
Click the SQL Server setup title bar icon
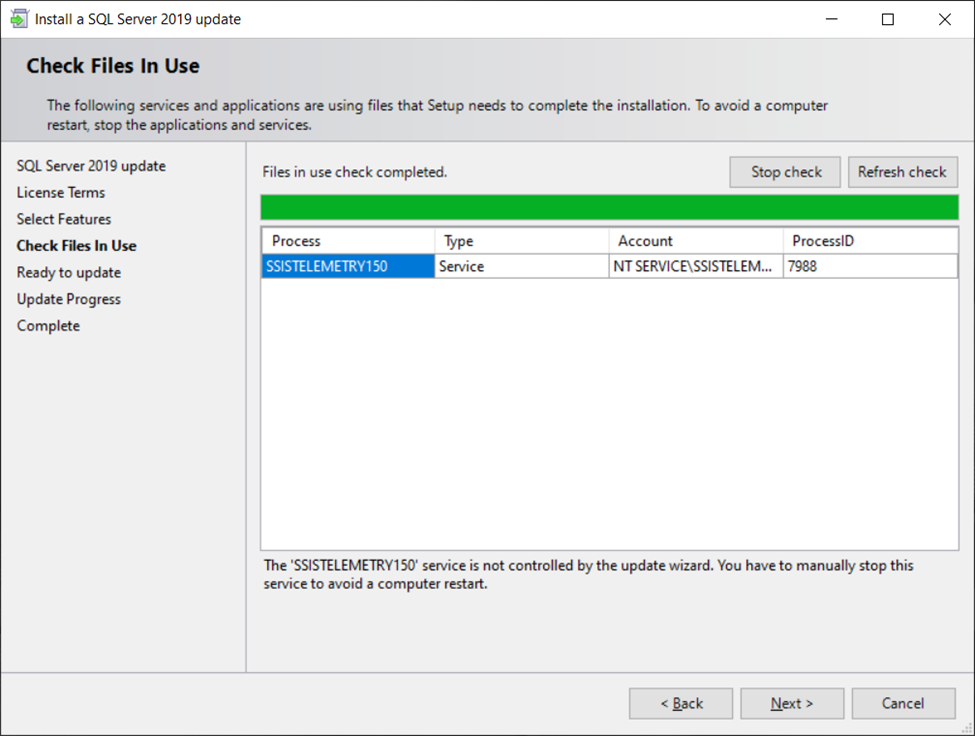[x=19, y=19]
